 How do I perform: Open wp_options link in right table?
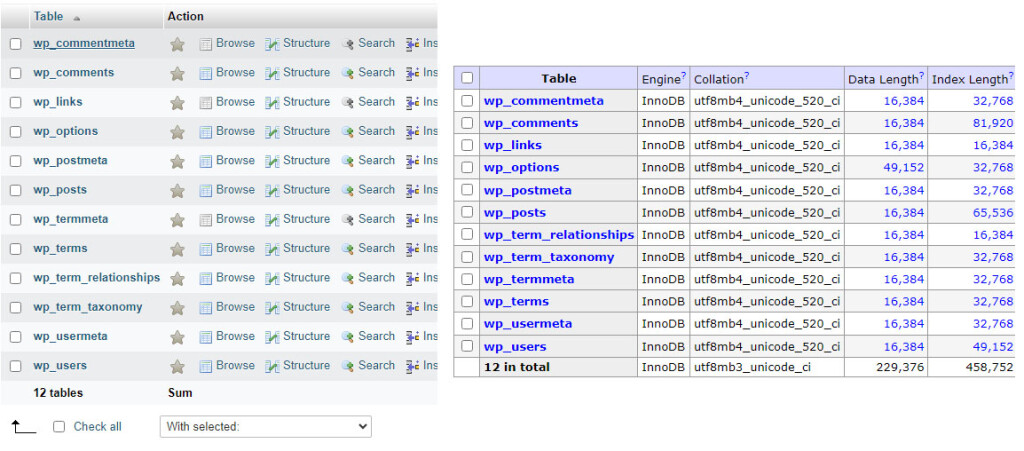[521, 167]
